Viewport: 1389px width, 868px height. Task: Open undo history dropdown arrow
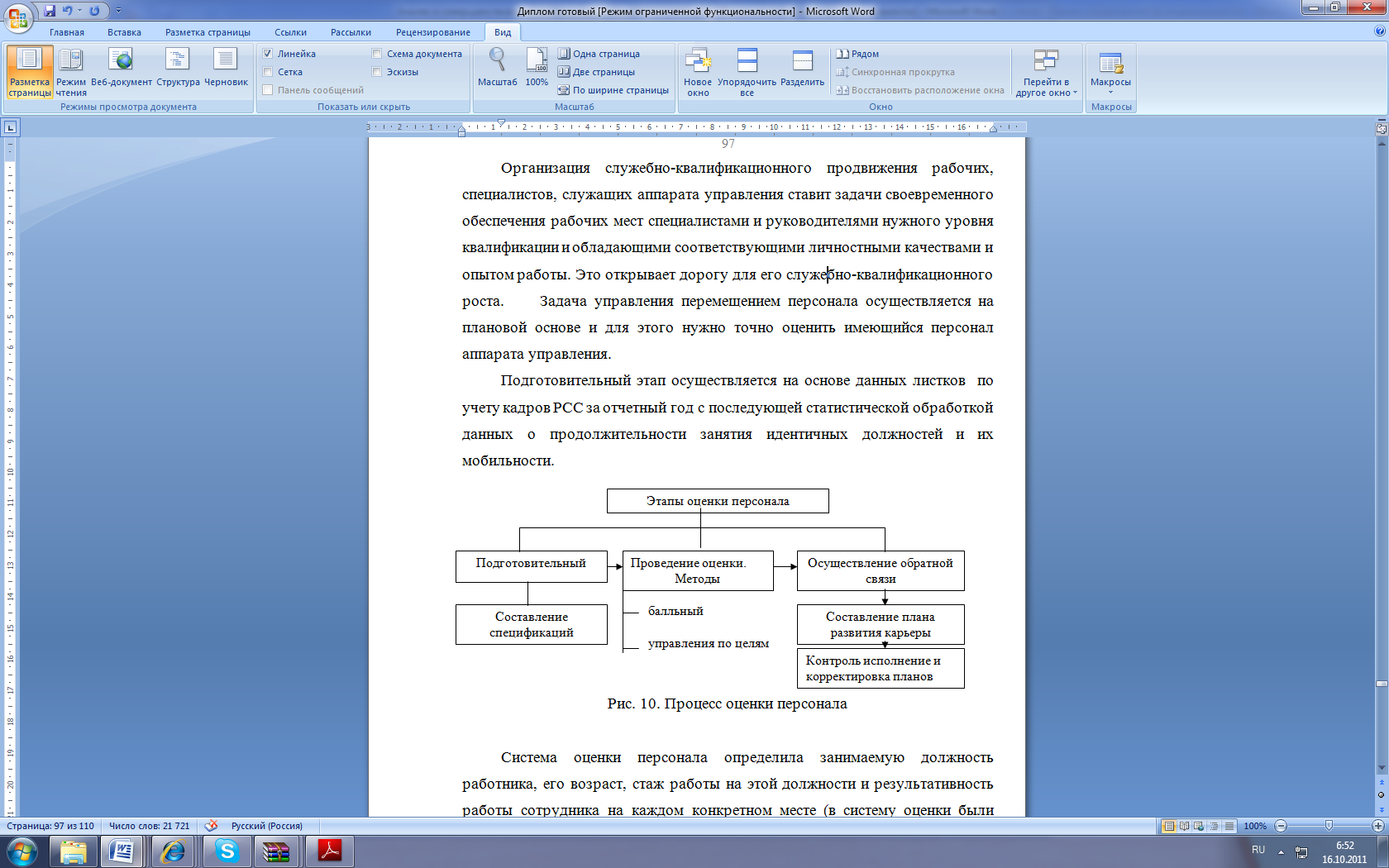pyautogui.click(x=79, y=11)
